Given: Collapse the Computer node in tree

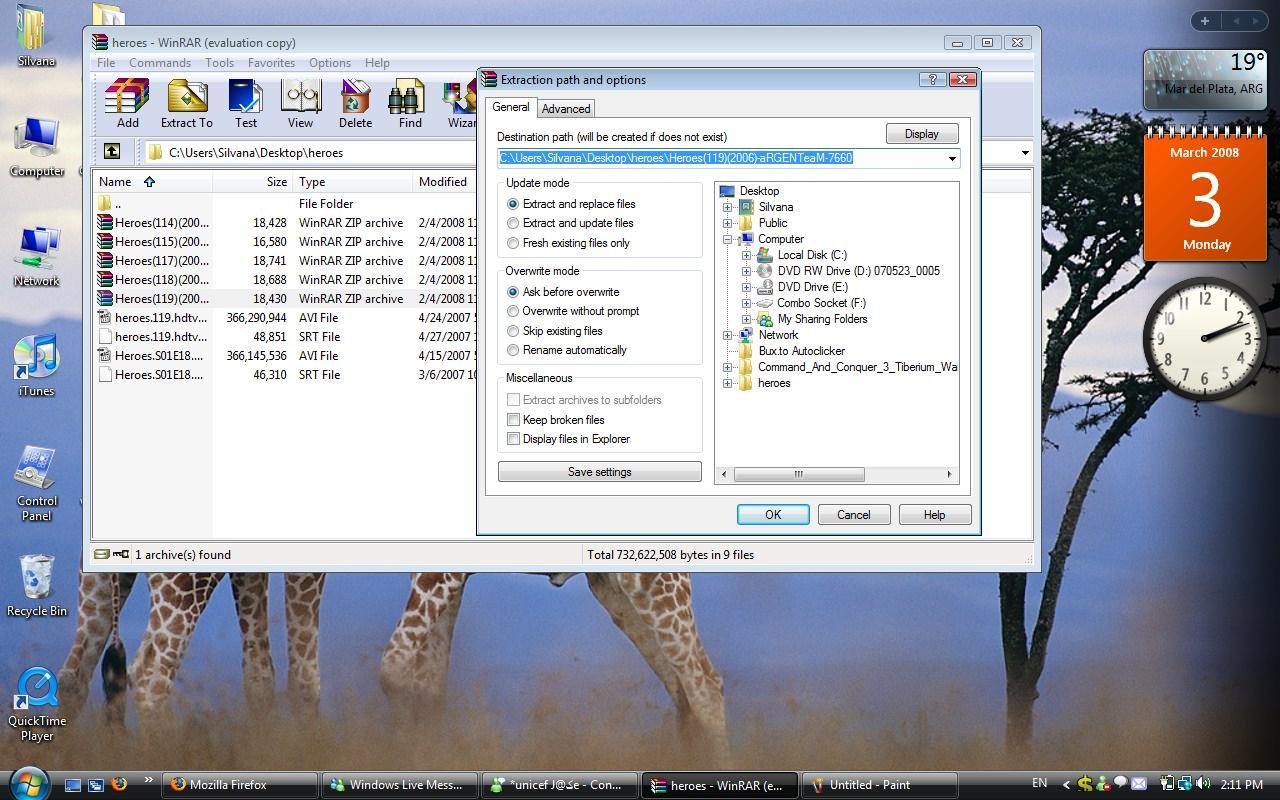Looking at the screenshot, I should pyautogui.click(x=728, y=239).
